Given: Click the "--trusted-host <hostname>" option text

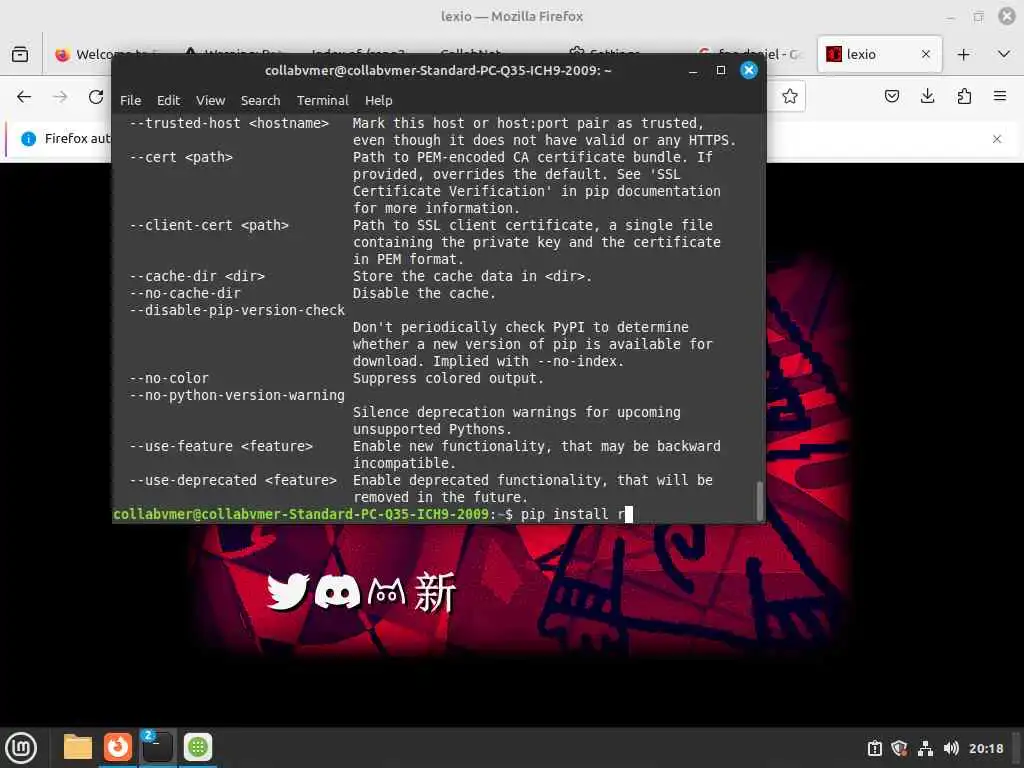Looking at the screenshot, I should (229, 123).
